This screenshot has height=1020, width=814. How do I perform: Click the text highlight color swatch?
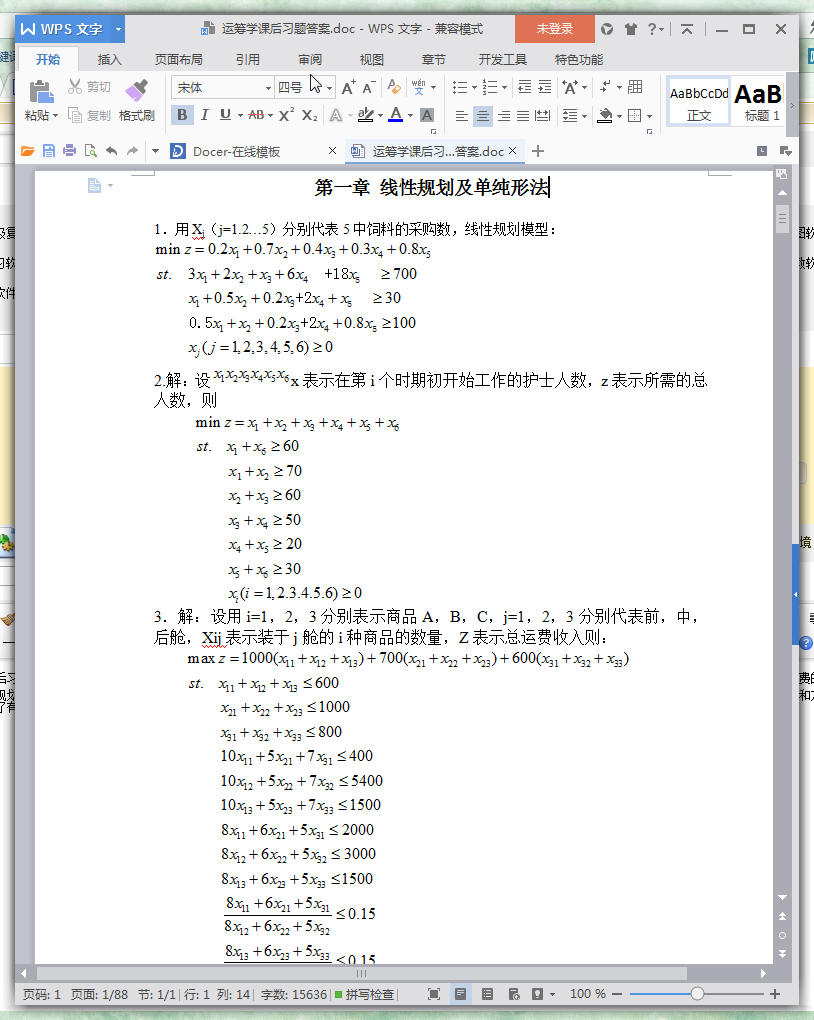366,115
